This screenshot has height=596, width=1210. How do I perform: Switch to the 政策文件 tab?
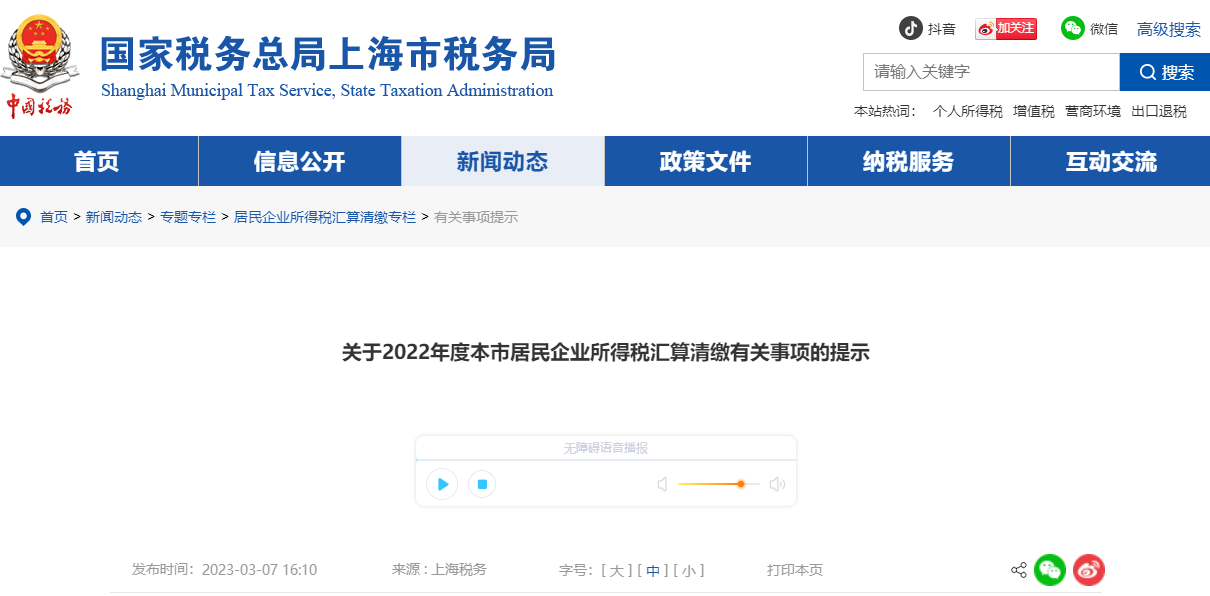coord(705,161)
